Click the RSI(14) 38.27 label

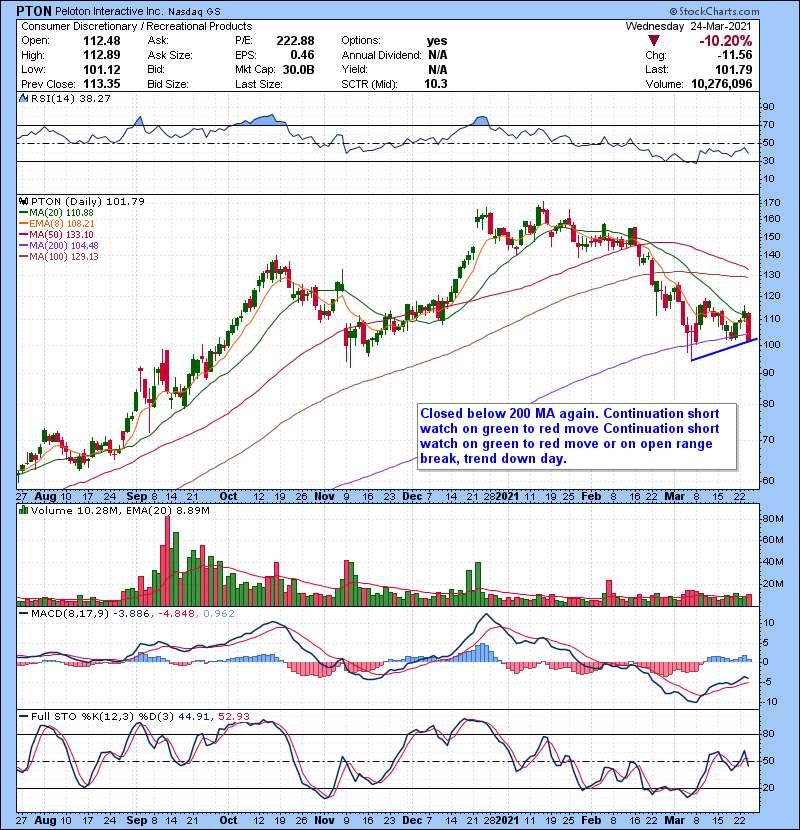70,98
